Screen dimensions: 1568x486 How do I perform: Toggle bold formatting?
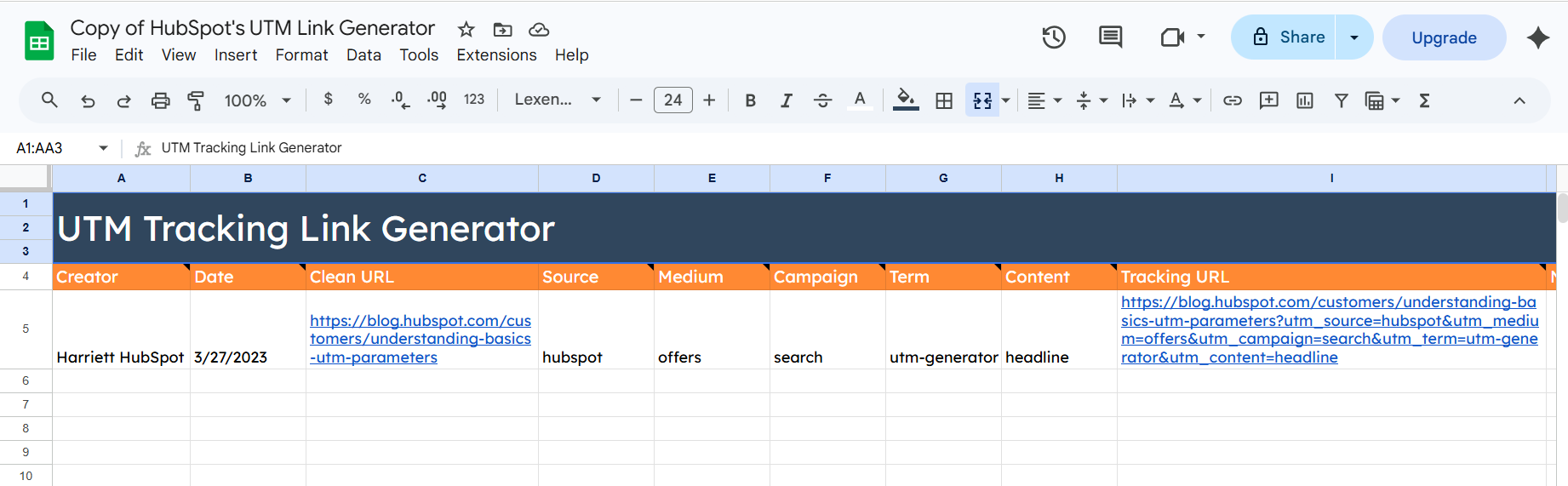[750, 100]
